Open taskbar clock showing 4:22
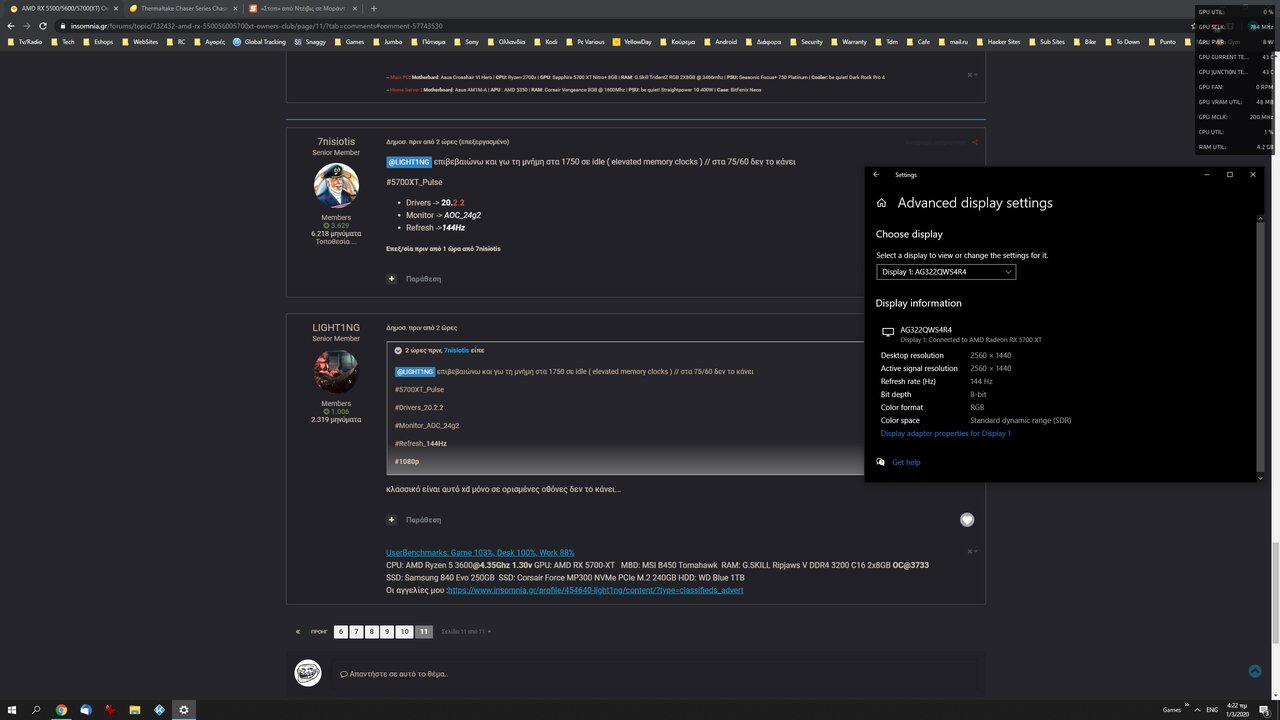1280x720 pixels. [1238, 710]
